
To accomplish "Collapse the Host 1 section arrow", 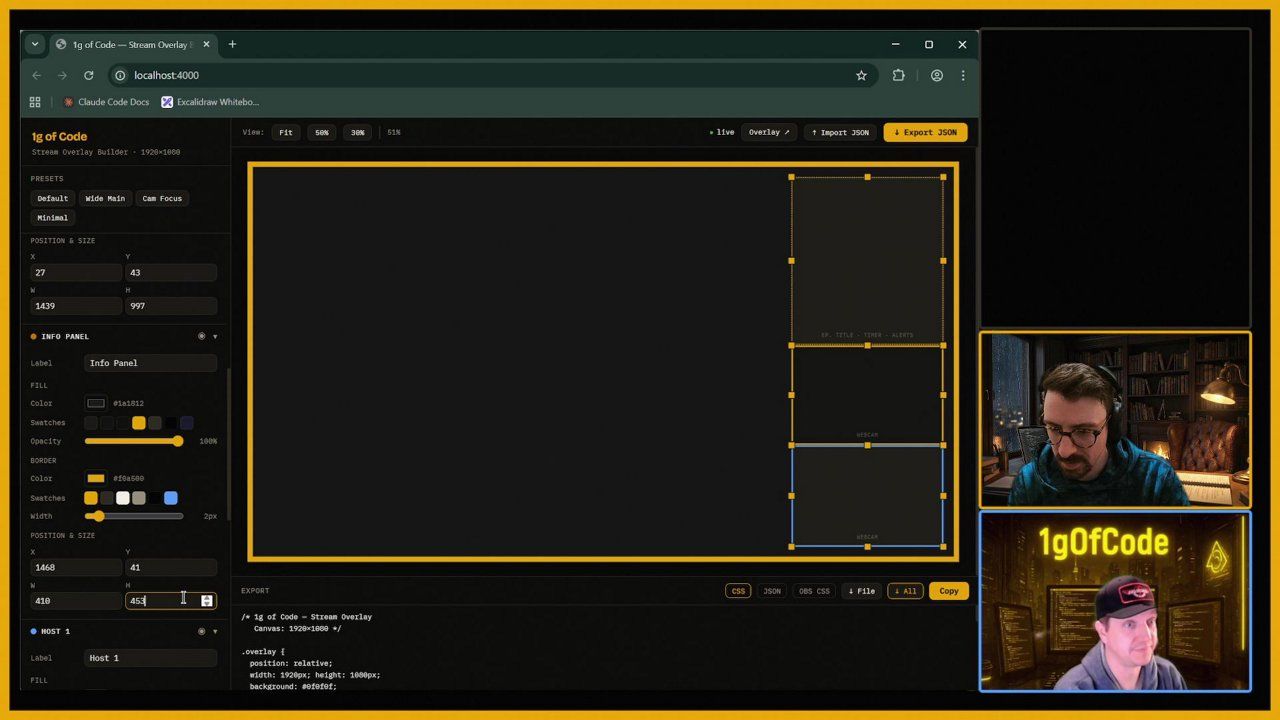I will tap(215, 631).
